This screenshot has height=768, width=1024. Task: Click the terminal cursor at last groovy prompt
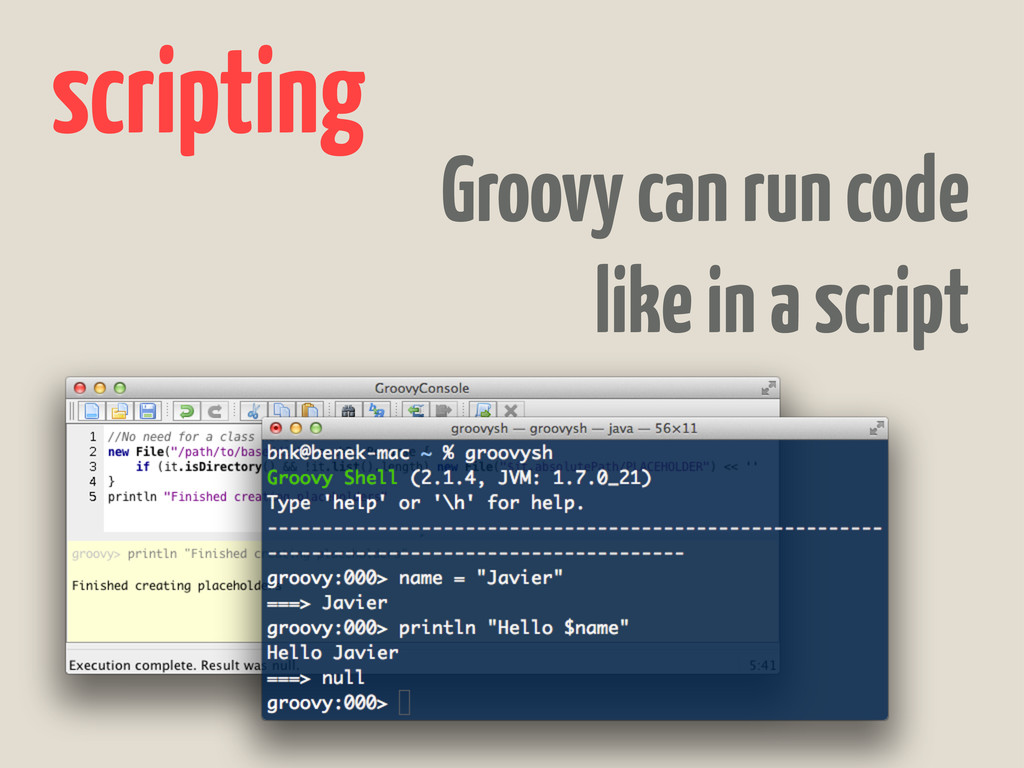404,703
